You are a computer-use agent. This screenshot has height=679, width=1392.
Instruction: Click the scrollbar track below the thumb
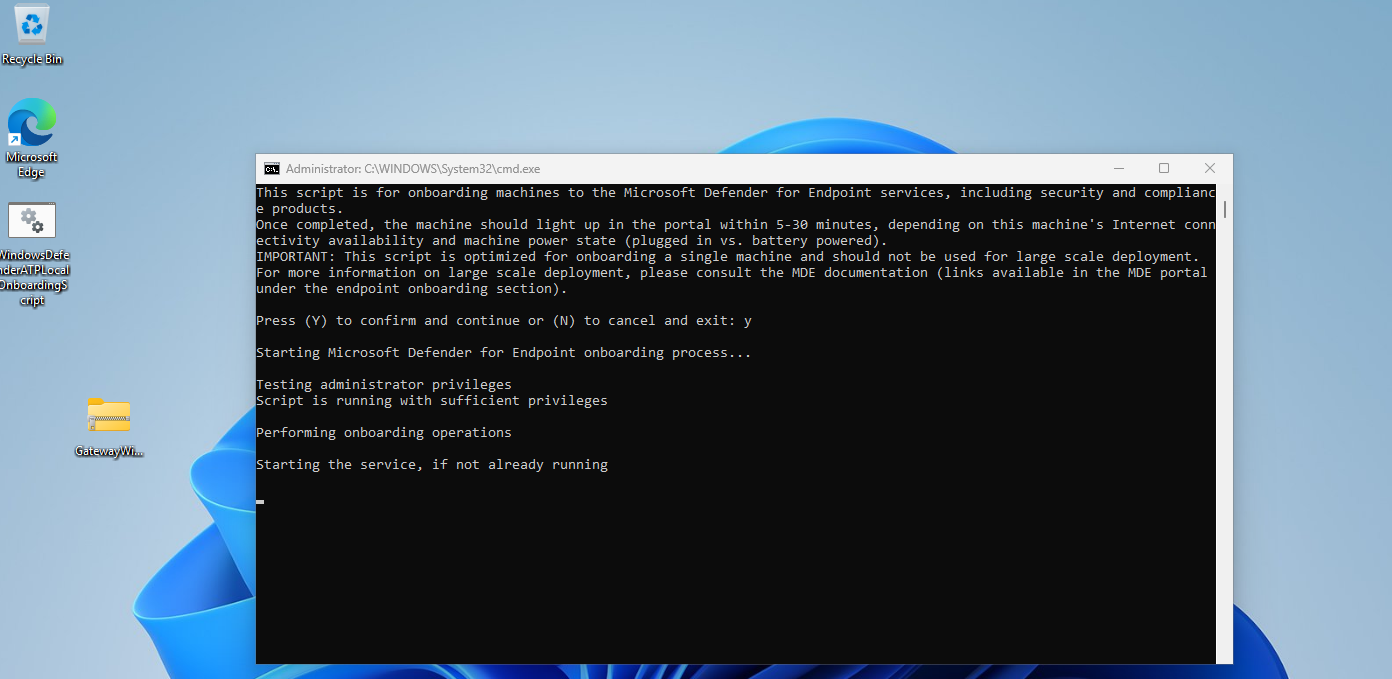click(x=1224, y=450)
